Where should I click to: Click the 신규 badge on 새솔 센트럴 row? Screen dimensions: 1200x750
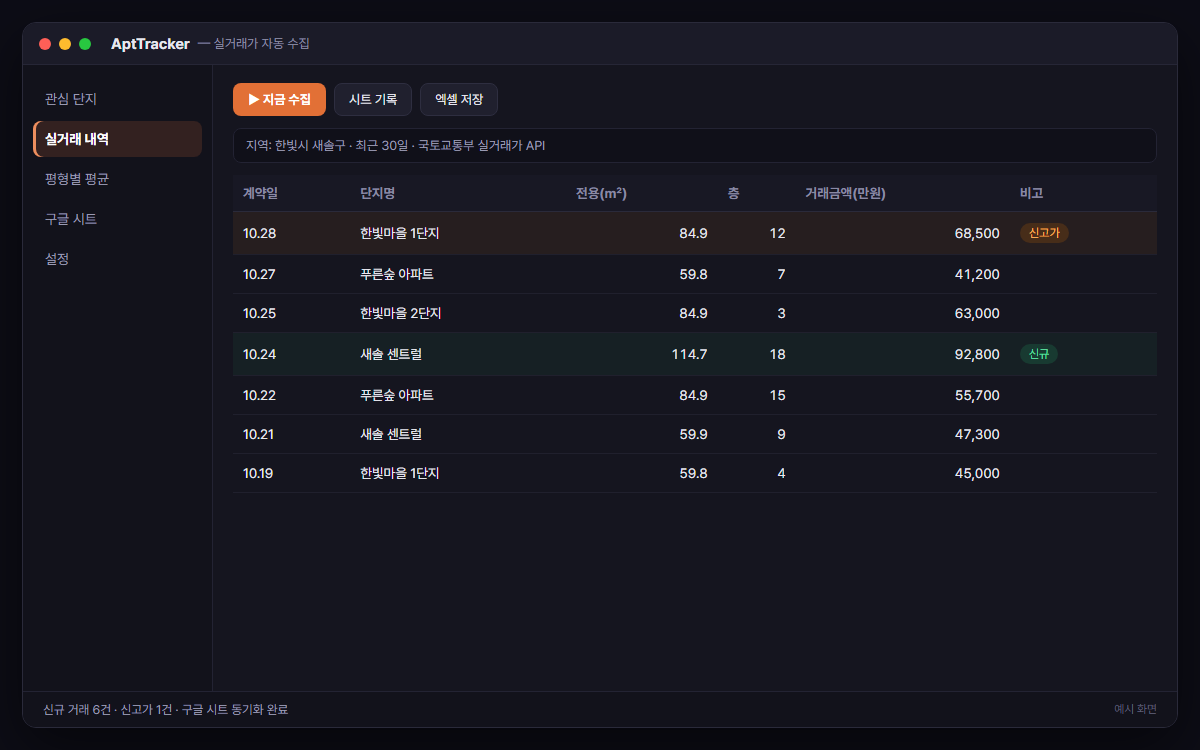tap(1039, 354)
